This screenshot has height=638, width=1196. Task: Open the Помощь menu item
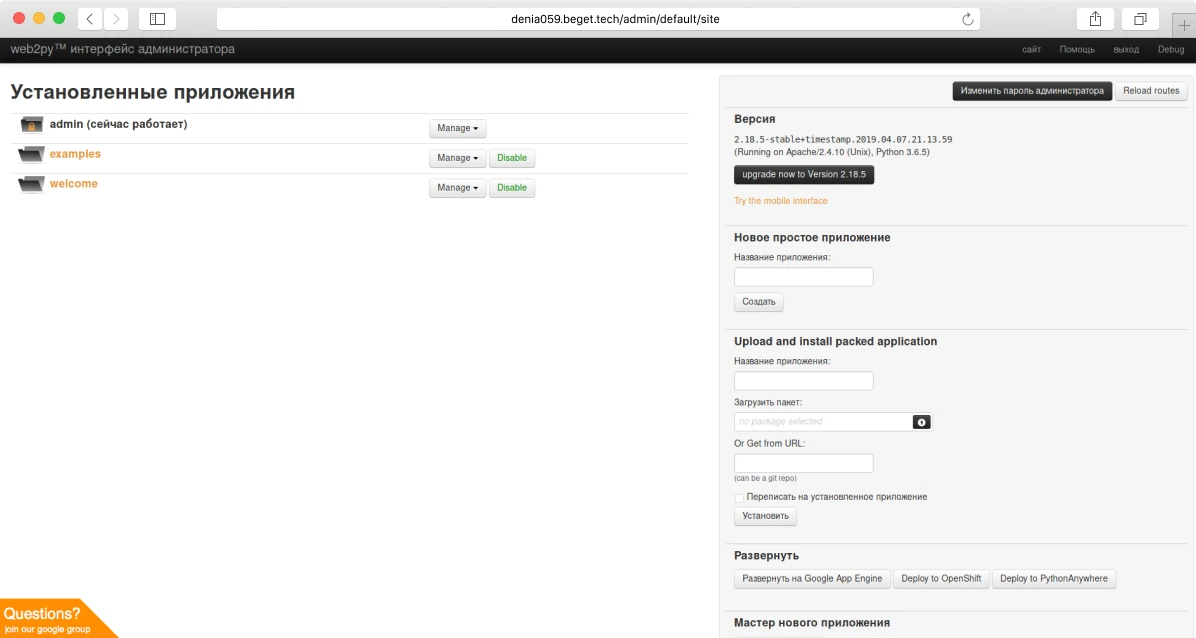click(x=1076, y=49)
